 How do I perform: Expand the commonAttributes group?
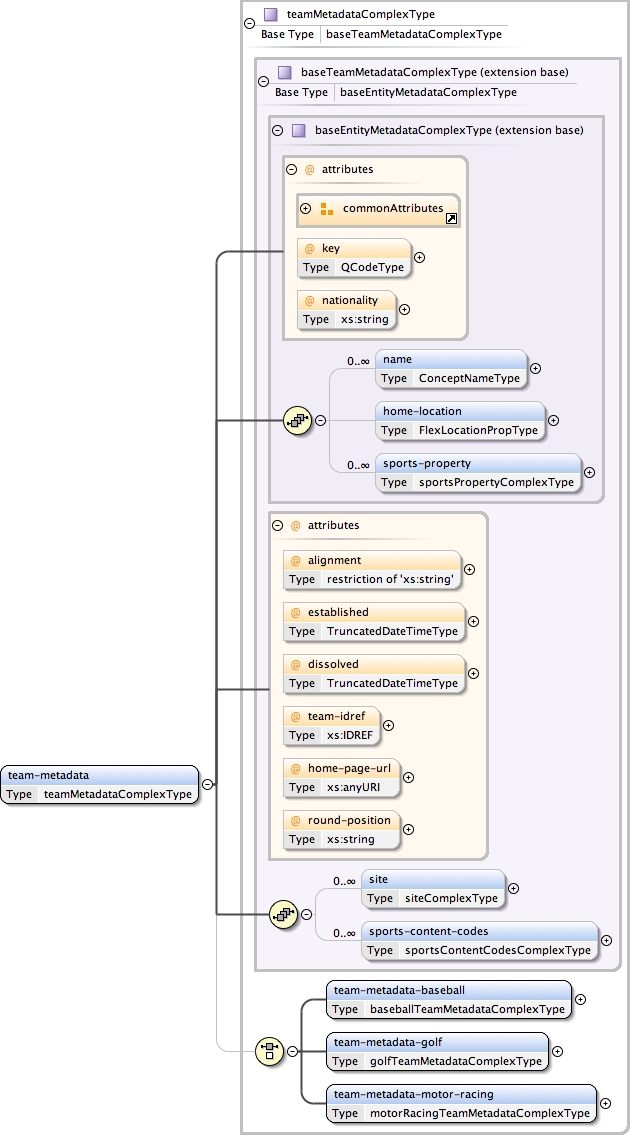[x=306, y=209]
